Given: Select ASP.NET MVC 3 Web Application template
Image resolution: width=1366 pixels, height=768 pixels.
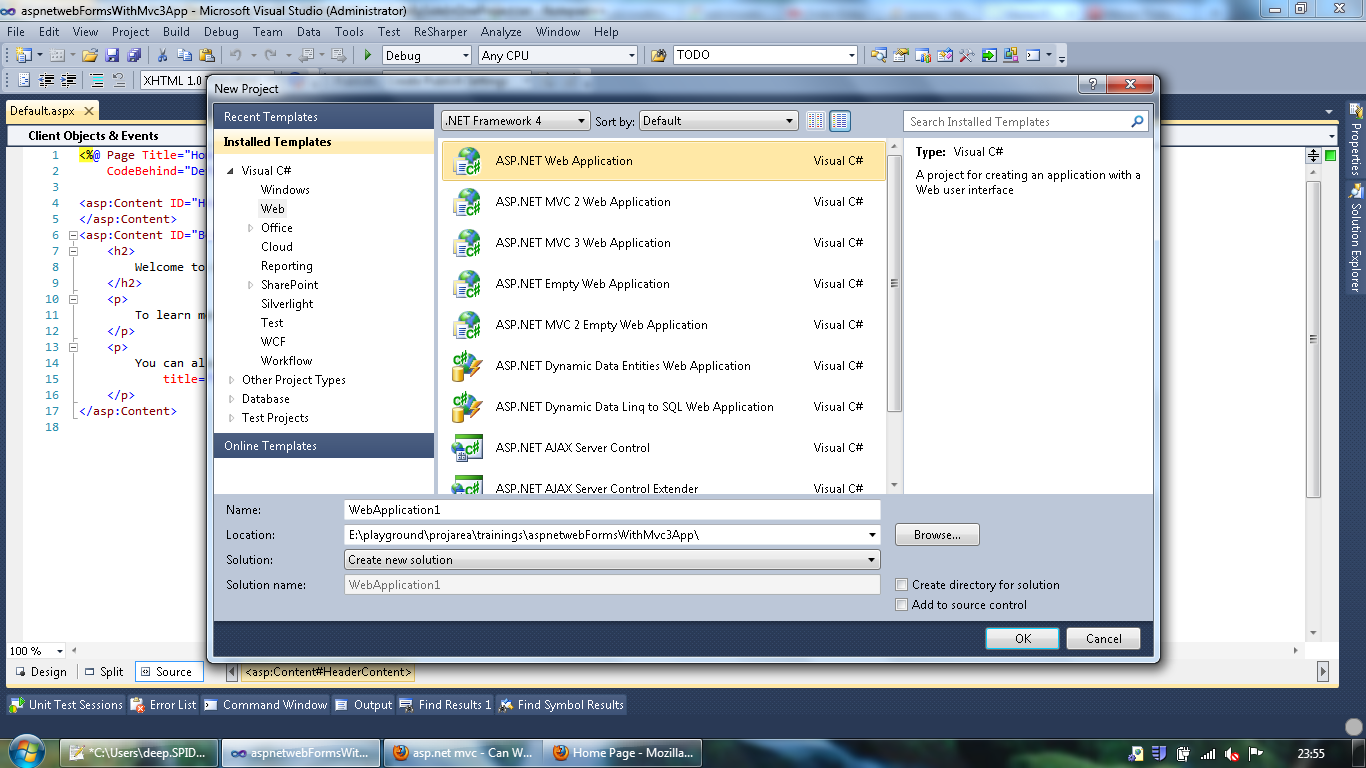Looking at the screenshot, I should 663,243.
